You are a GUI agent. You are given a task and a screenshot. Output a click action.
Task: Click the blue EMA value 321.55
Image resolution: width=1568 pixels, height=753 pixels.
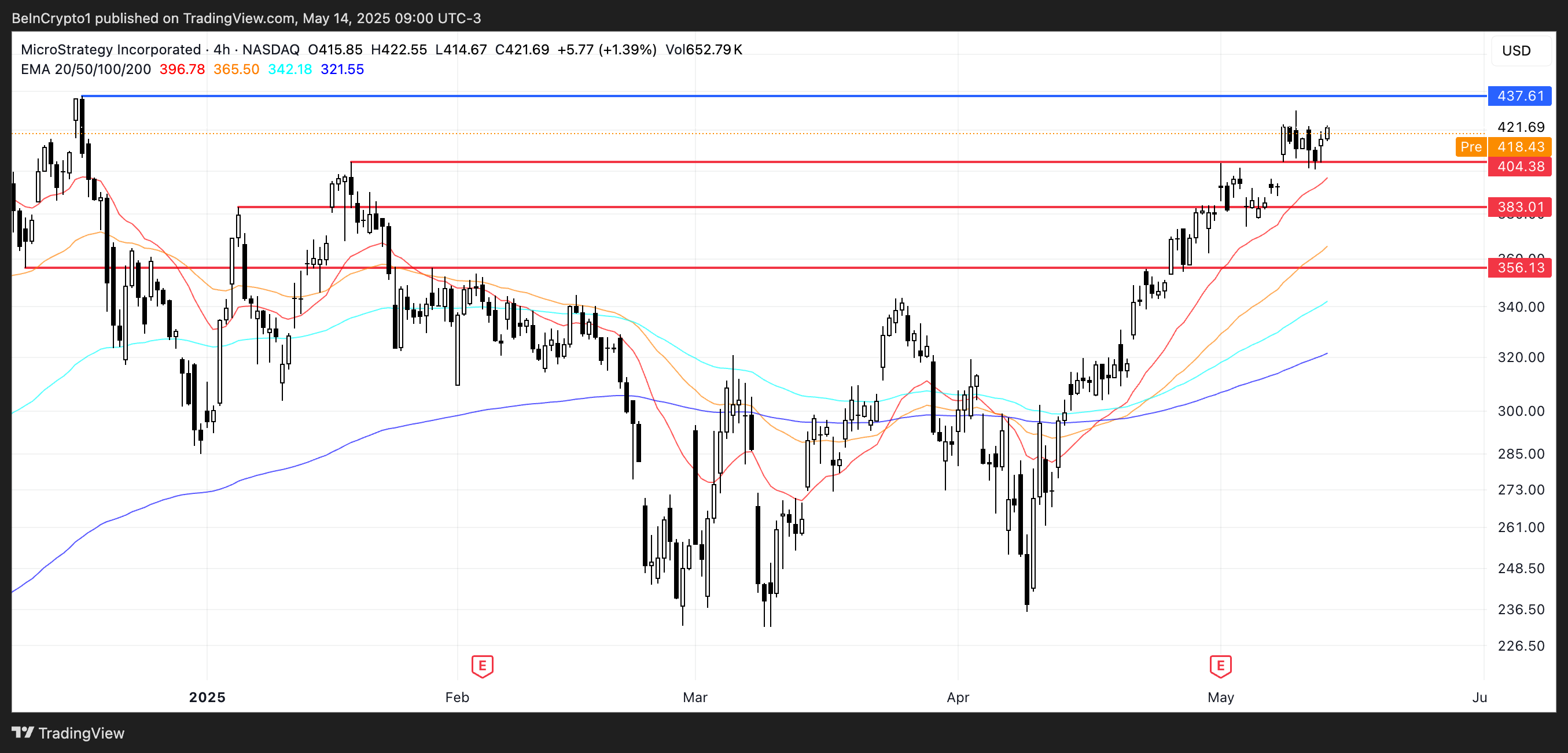click(x=342, y=69)
